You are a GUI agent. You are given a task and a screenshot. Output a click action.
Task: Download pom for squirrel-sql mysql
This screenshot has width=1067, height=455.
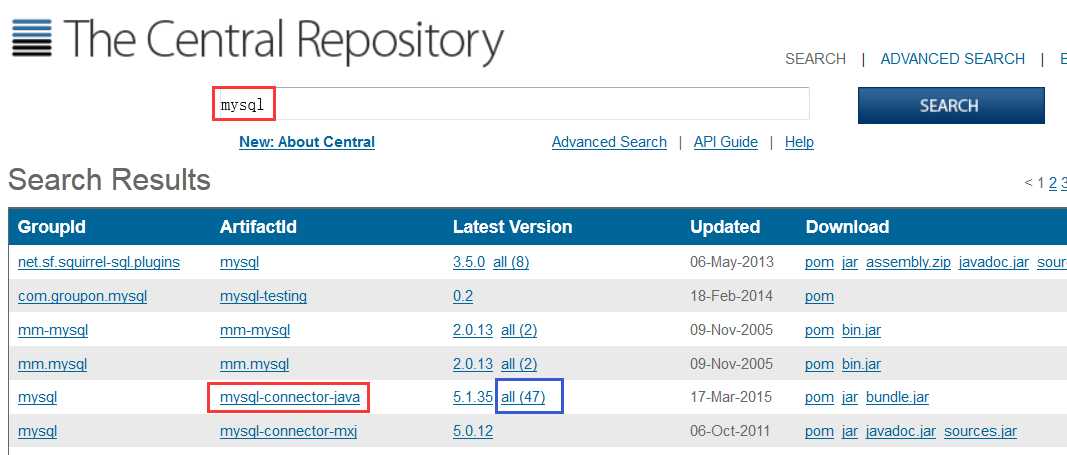[819, 263]
